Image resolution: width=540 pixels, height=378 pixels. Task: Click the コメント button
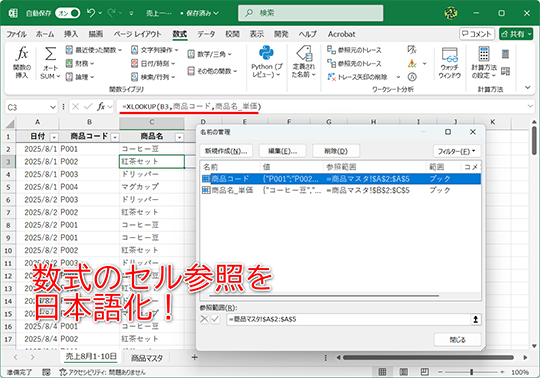pos(477,34)
